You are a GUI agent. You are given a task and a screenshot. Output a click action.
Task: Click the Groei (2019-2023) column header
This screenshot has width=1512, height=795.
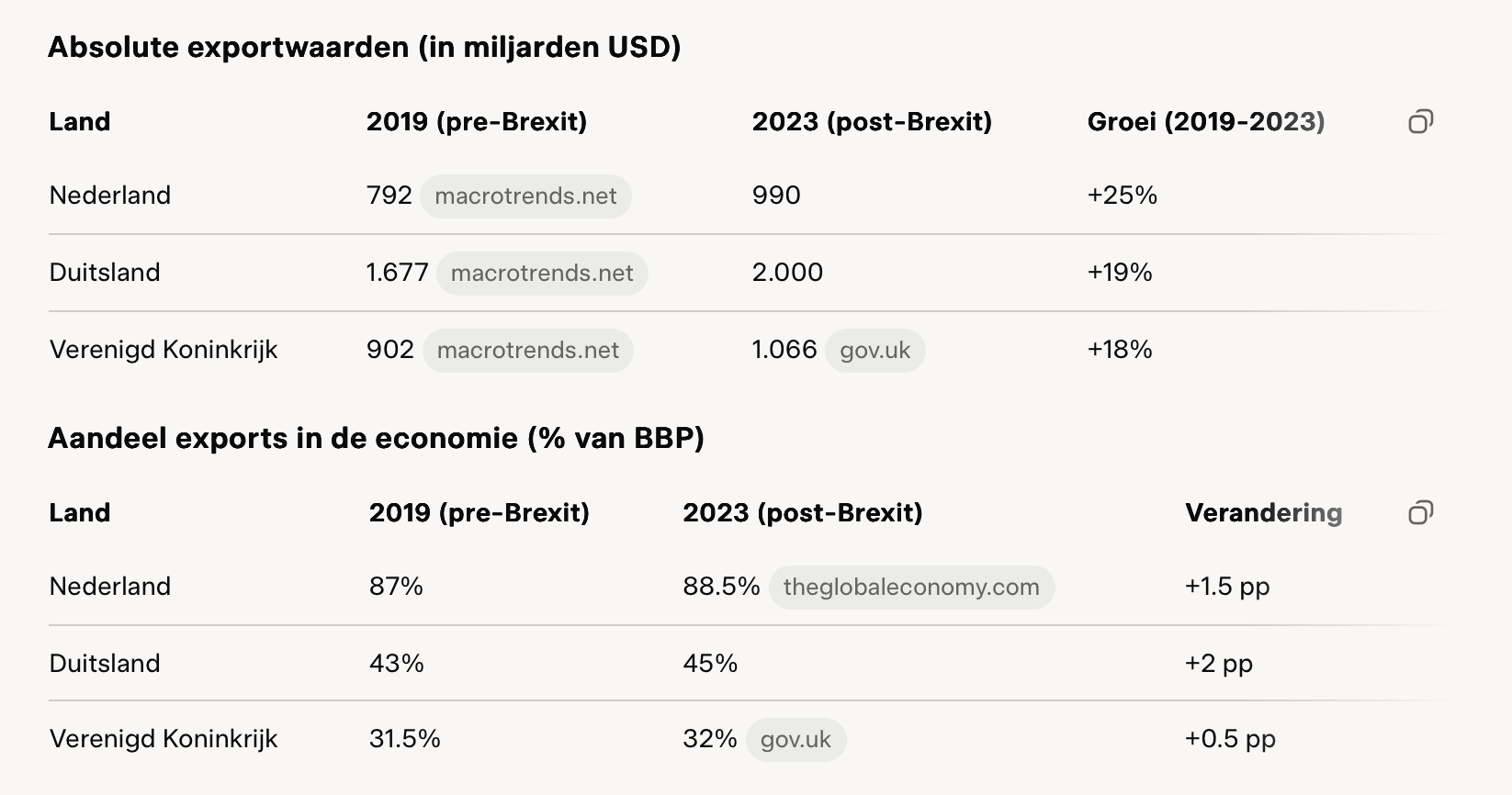pyautogui.click(x=1205, y=121)
